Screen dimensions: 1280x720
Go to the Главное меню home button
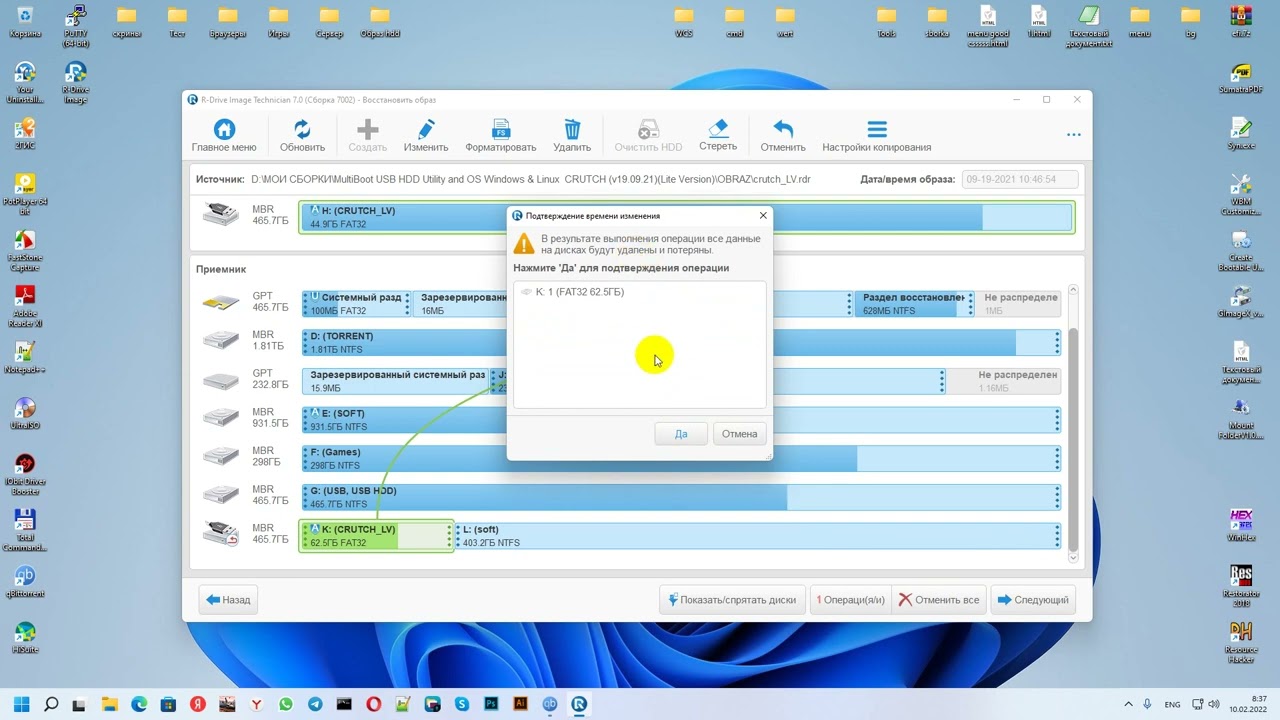point(224,136)
